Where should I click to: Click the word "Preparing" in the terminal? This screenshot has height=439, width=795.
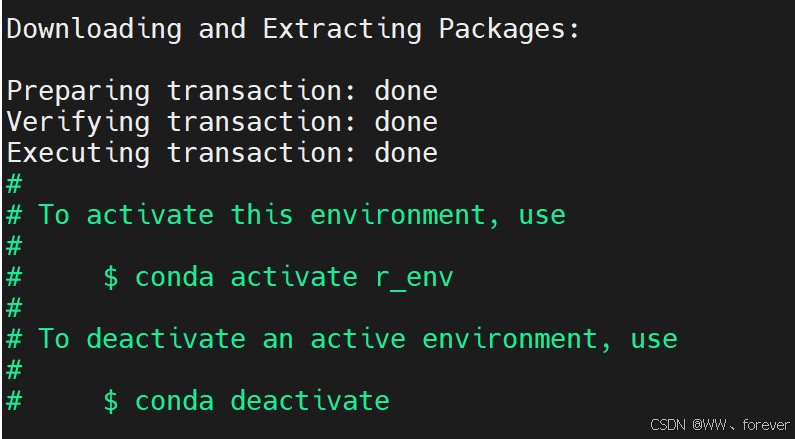point(78,91)
